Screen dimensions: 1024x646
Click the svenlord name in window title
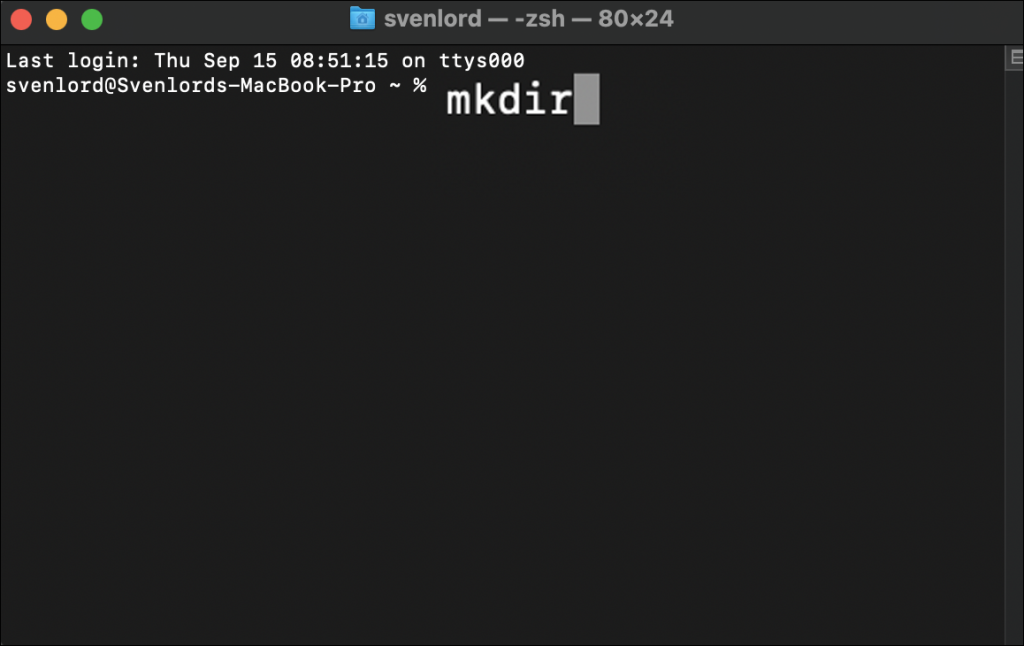click(432, 19)
